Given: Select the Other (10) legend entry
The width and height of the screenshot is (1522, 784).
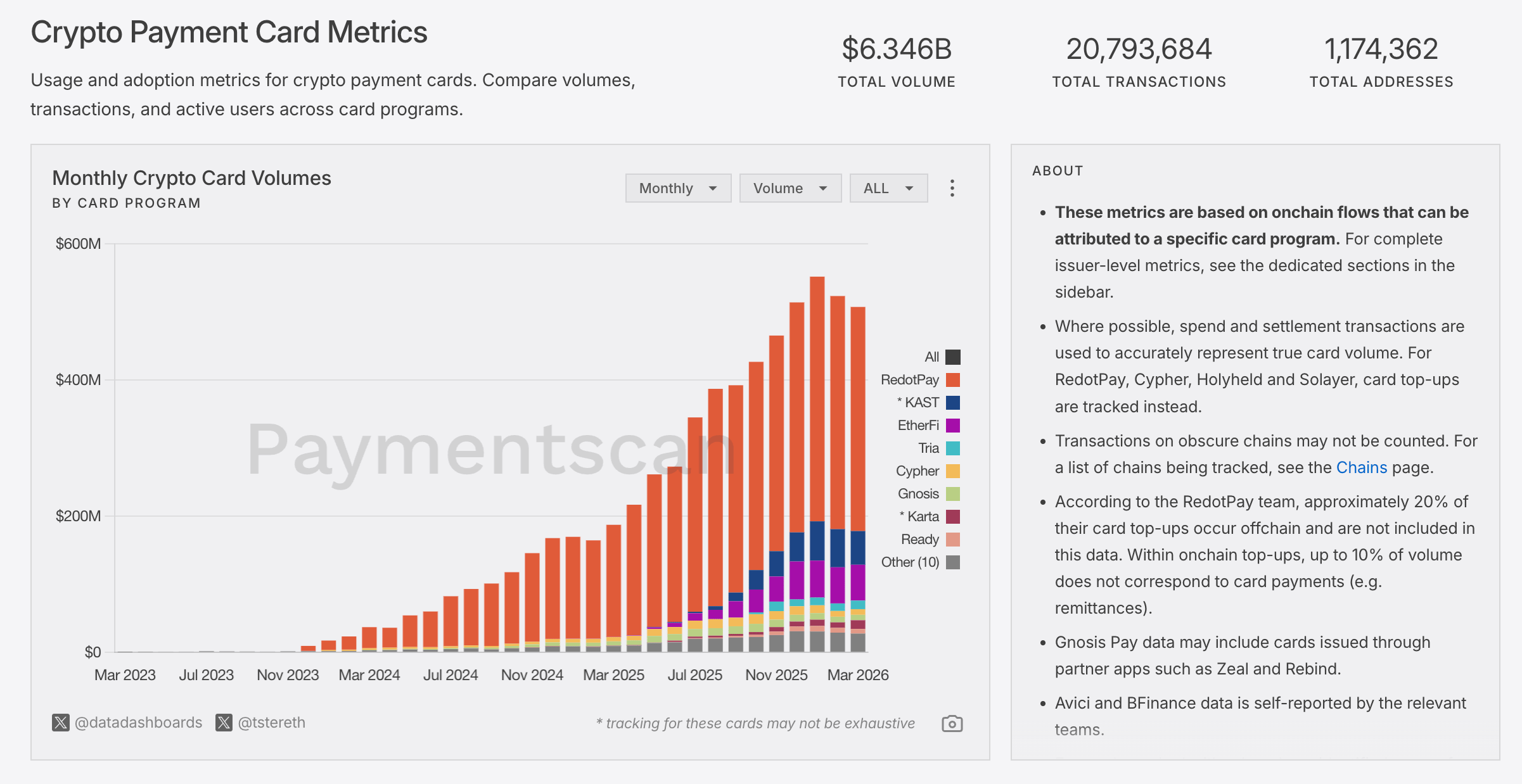Looking at the screenshot, I should (x=911, y=562).
